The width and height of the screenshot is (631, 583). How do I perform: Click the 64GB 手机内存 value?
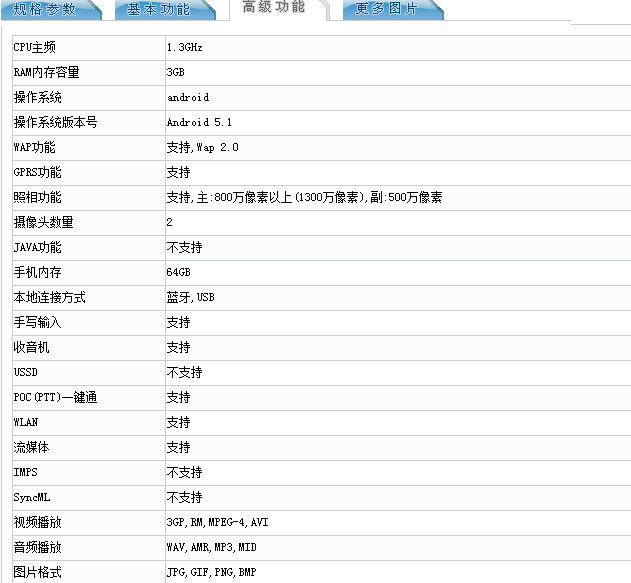coord(178,272)
